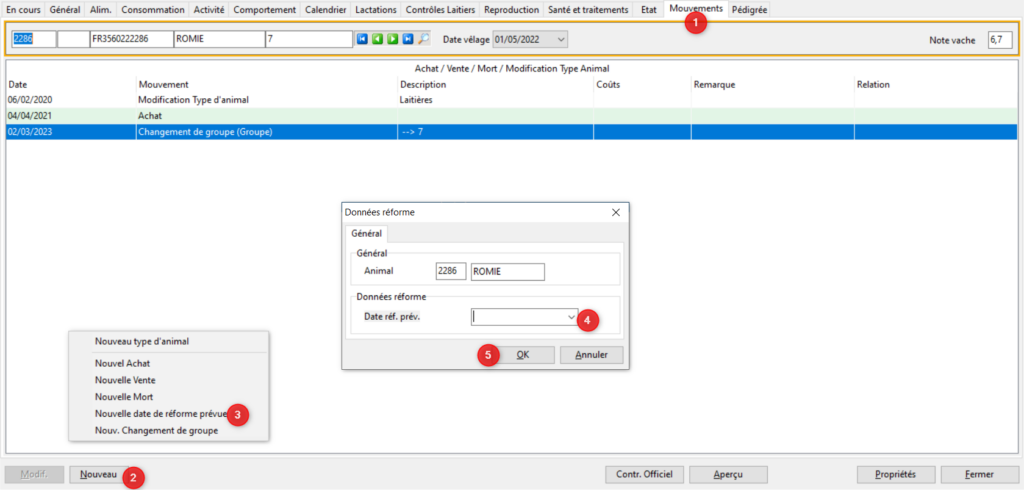Open the Aperçu preview button
The width and height of the screenshot is (1024, 490).
[728, 474]
